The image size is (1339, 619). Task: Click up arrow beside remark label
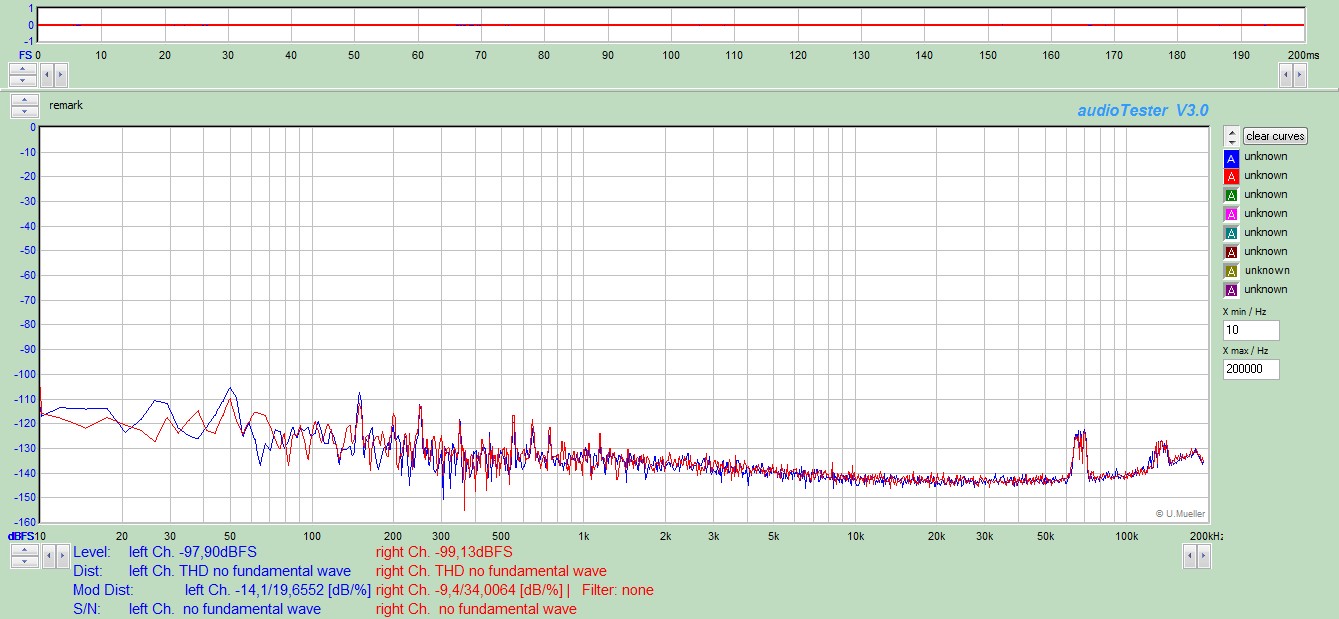(x=23, y=100)
